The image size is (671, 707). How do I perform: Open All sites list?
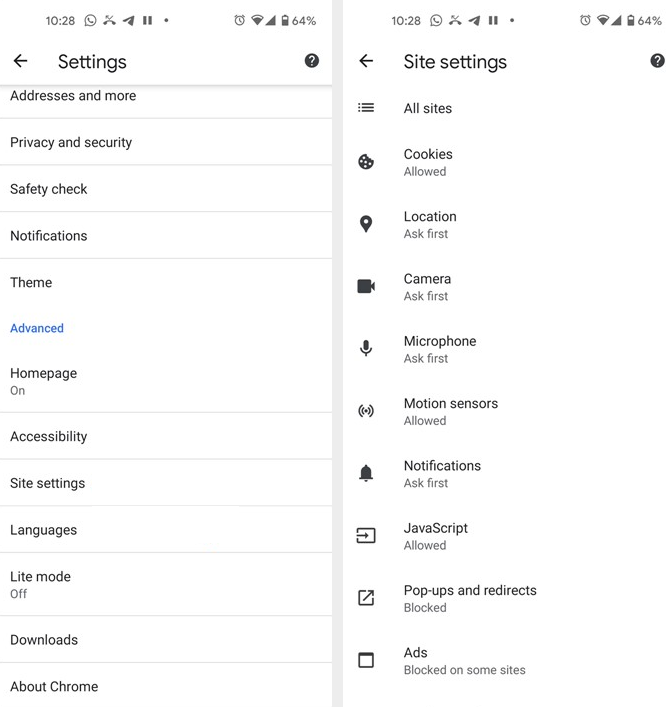[x=427, y=108]
